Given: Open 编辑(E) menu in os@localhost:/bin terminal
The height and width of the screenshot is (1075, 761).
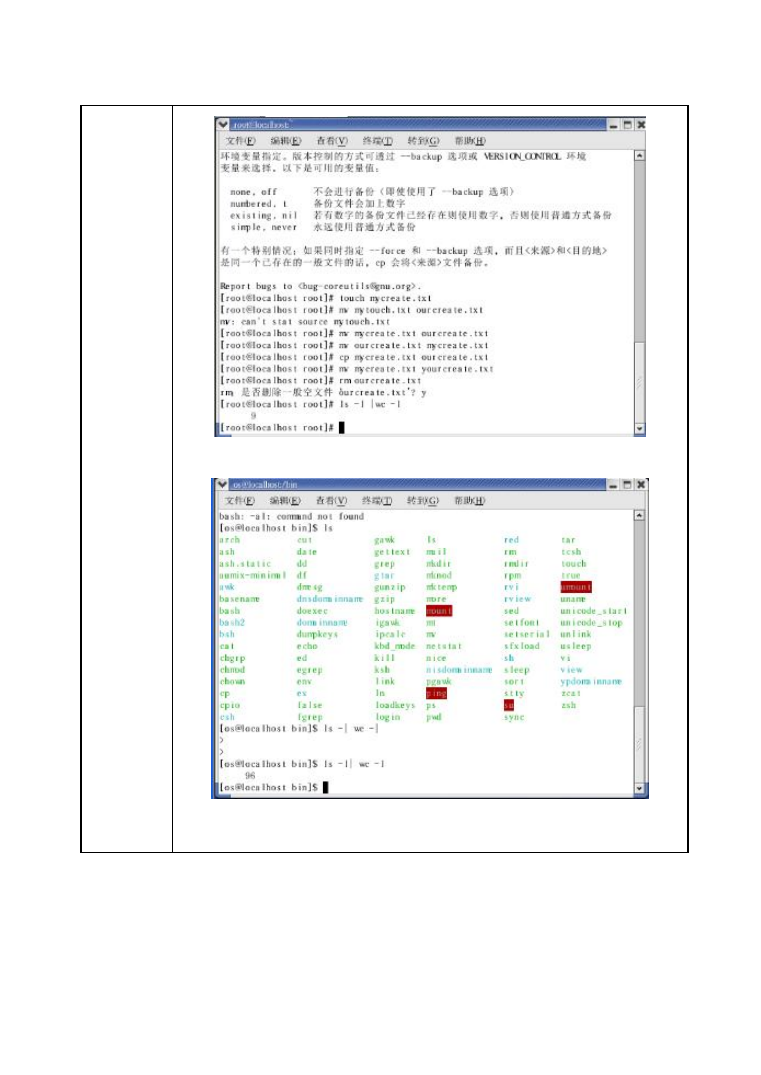Looking at the screenshot, I should (285, 500).
